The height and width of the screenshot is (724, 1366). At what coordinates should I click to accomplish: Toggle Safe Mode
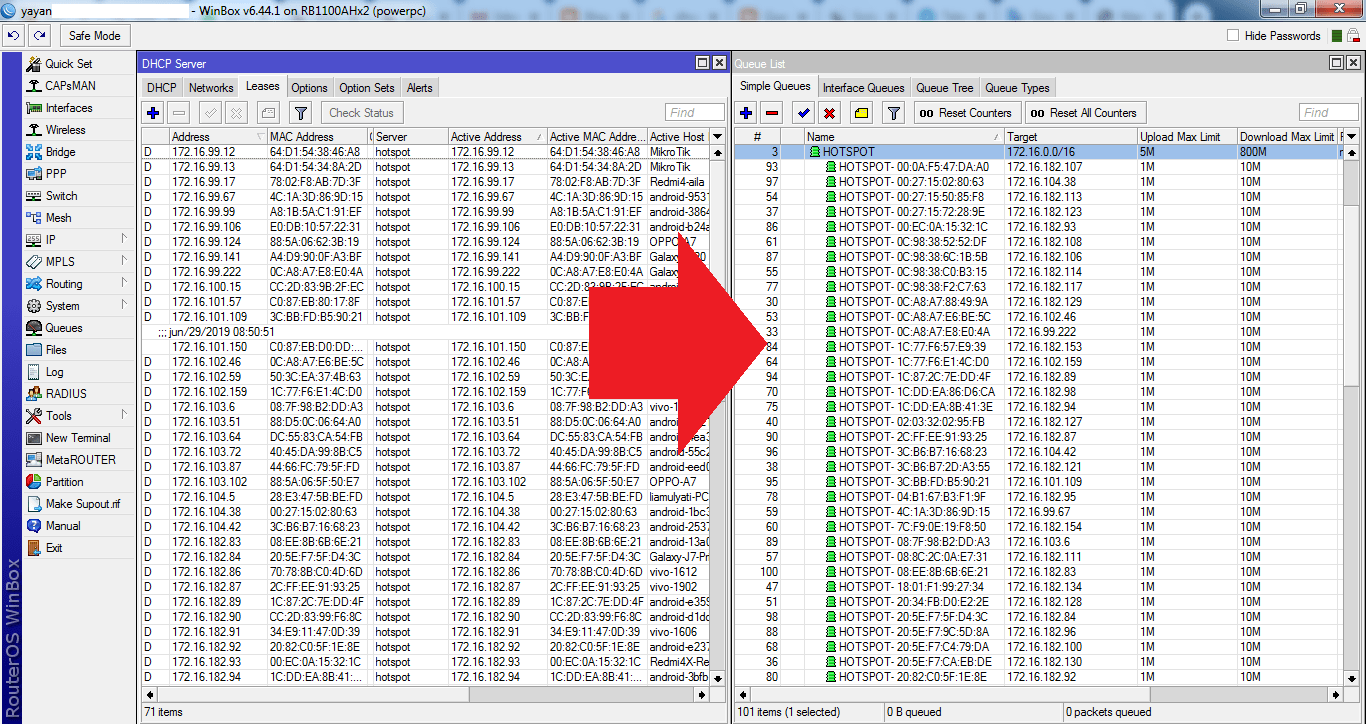pyautogui.click(x=94, y=35)
